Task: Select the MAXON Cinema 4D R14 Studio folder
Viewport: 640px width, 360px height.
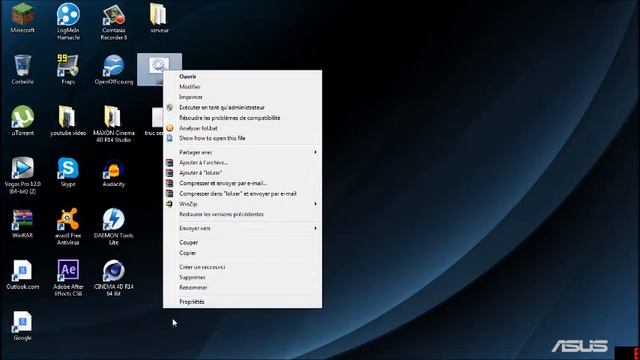Action: (x=114, y=124)
